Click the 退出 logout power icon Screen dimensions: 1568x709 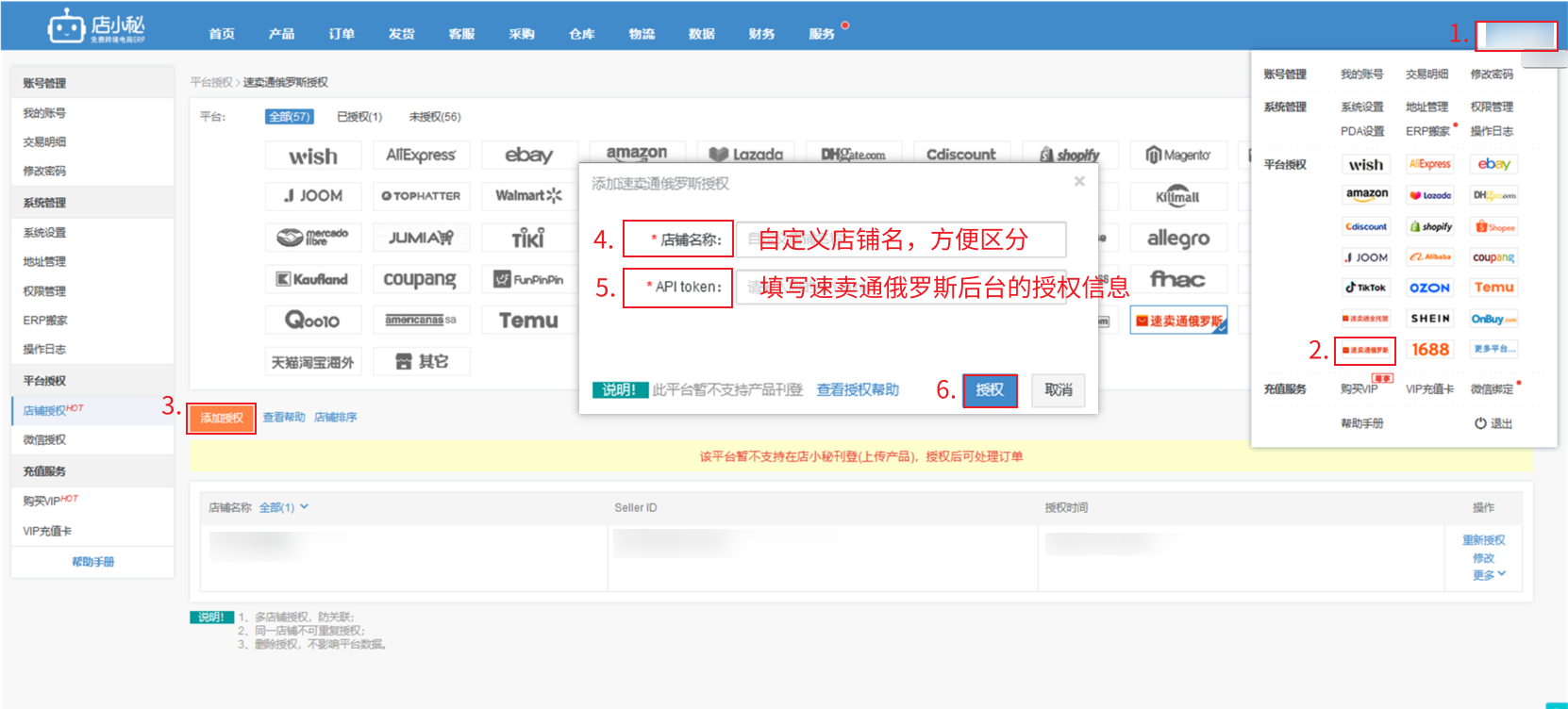tap(1480, 423)
